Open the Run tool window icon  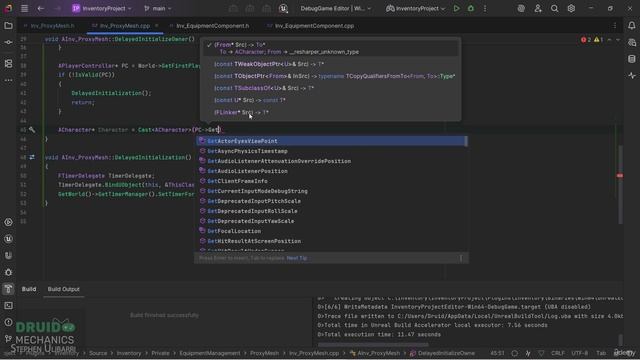(x=8, y=222)
